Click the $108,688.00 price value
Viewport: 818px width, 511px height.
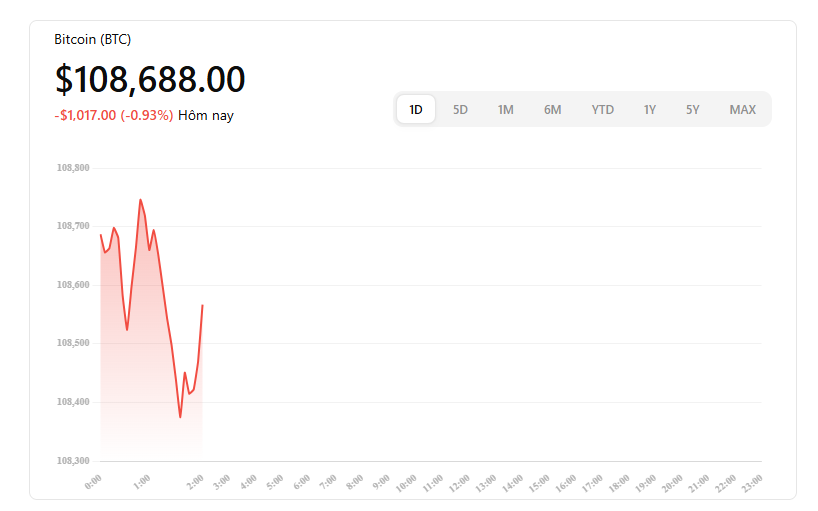point(150,79)
